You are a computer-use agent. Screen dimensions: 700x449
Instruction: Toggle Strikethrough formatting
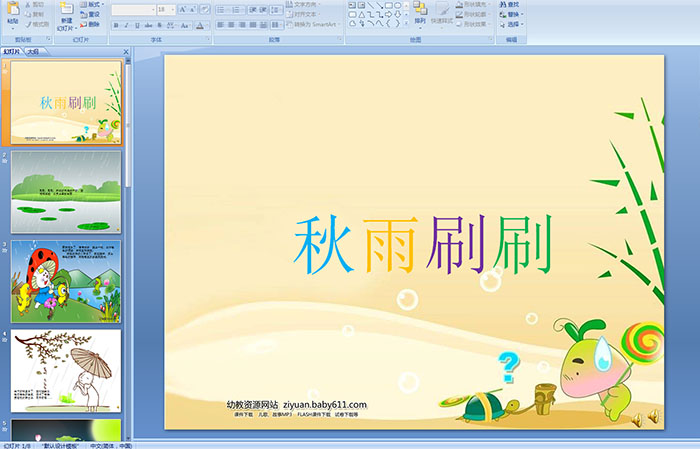pyautogui.click(x=148, y=25)
